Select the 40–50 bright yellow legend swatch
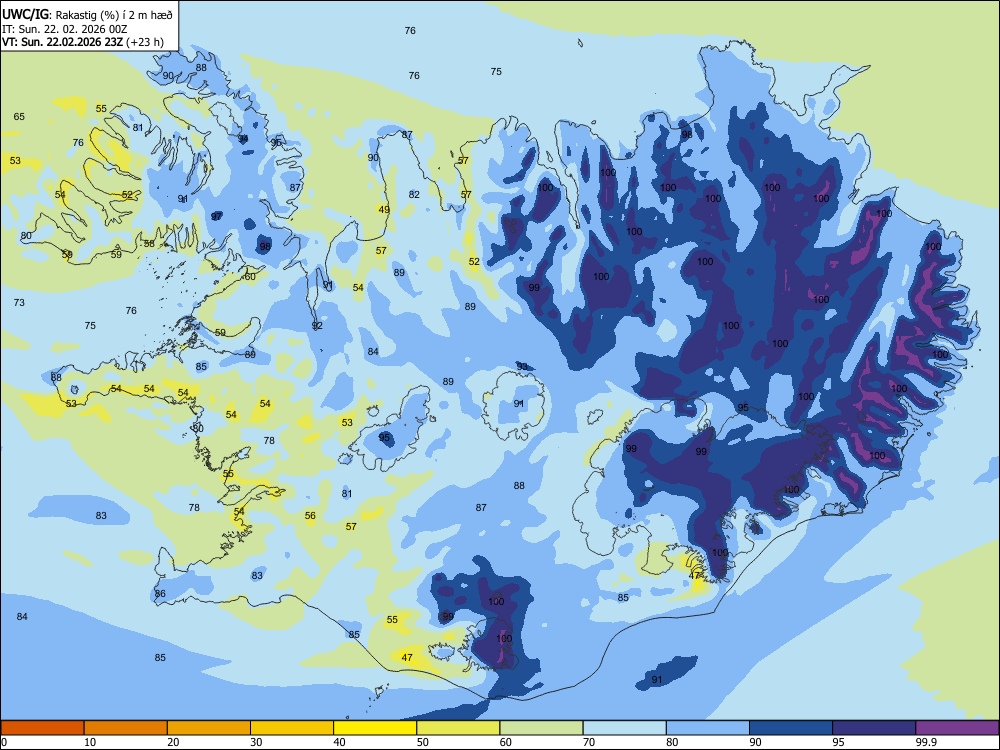Image resolution: width=1000 pixels, height=750 pixels. (x=375, y=728)
